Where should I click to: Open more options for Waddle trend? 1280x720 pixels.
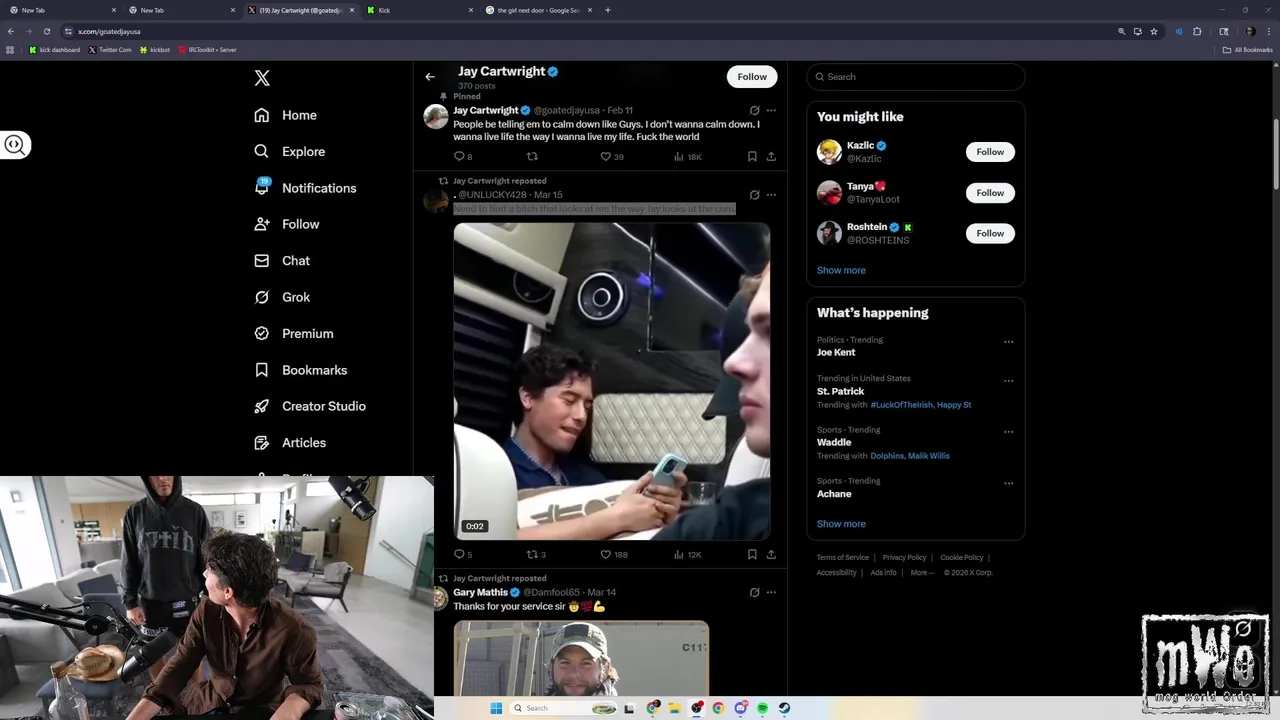pos(1008,432)
